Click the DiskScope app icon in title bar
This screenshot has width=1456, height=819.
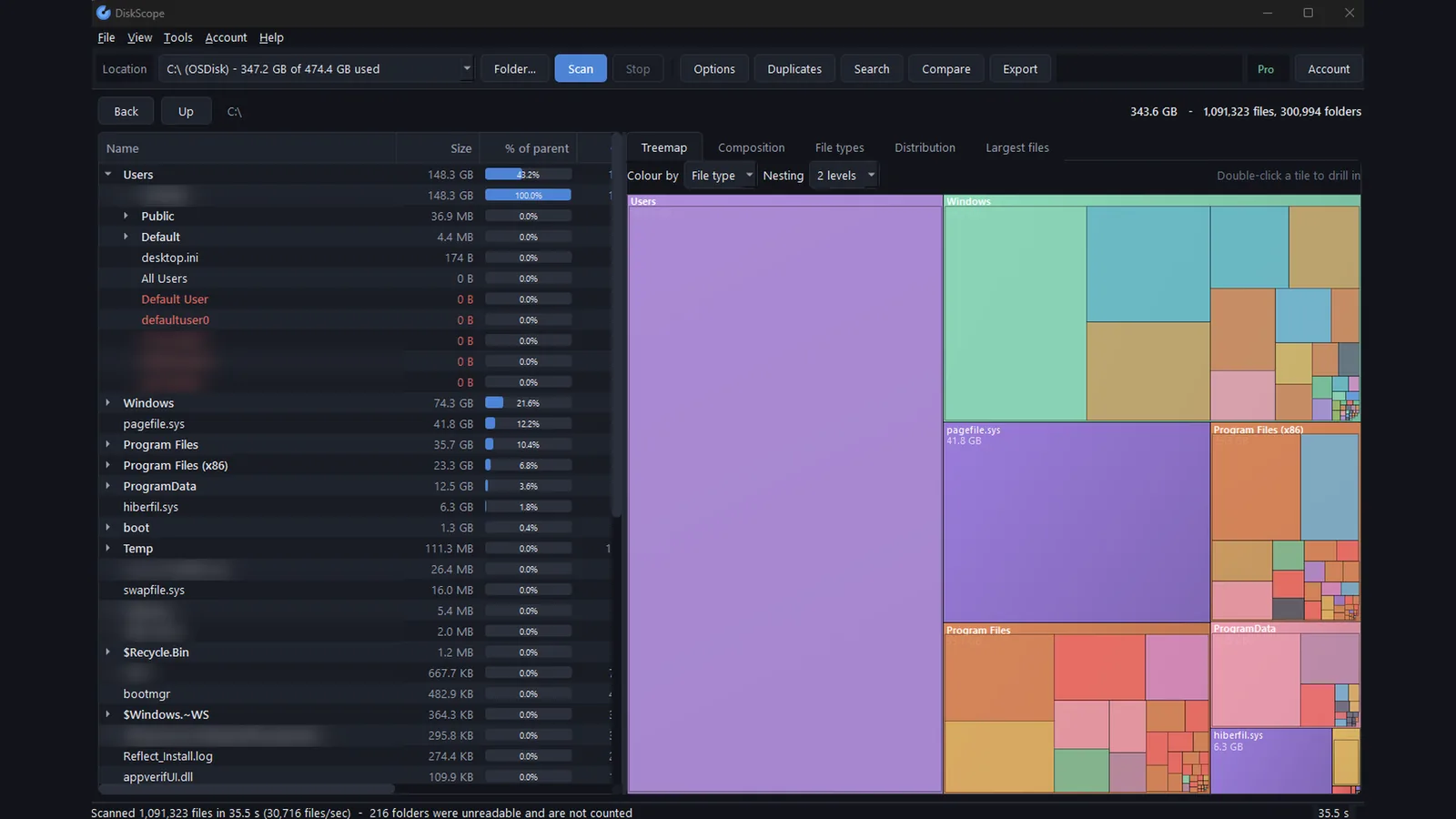pos(104,13)
